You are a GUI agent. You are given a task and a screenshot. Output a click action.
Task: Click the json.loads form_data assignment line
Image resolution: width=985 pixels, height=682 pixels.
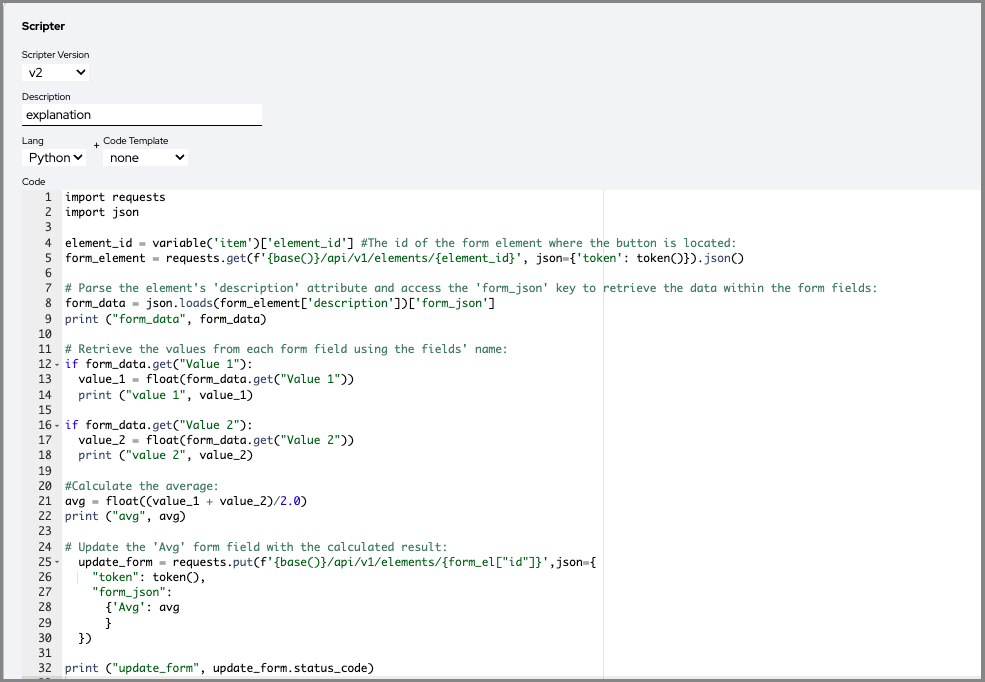(280, 304)
